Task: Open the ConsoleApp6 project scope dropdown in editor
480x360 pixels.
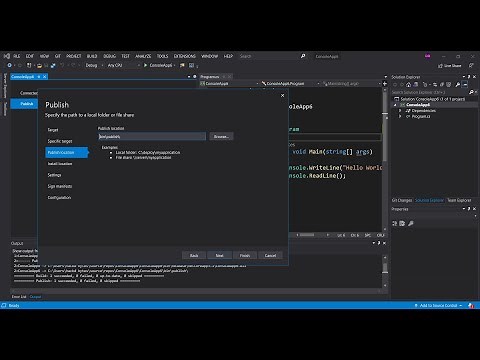Action: pyautogui.click(x=229, y=83)
